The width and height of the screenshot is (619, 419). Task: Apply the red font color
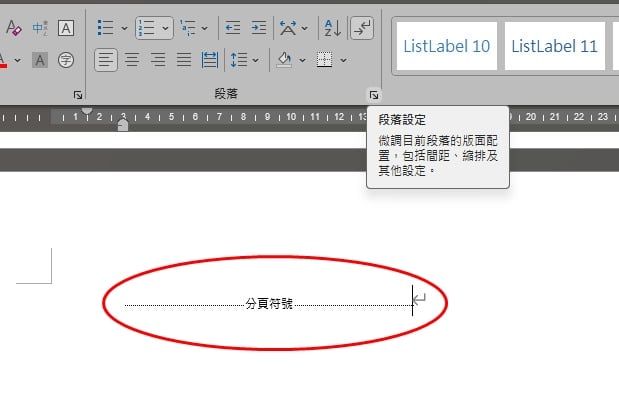click(3, 60)
